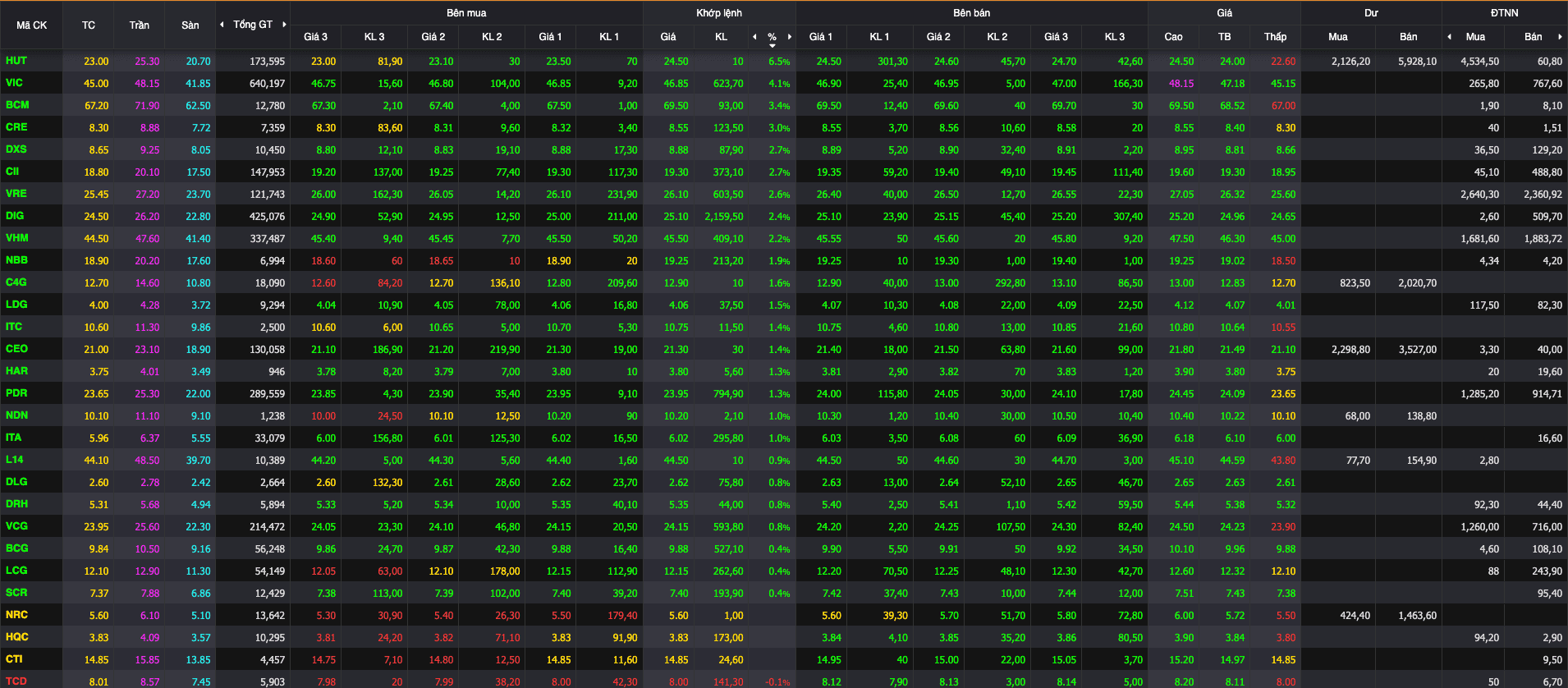This screenshot has width=1568, height=688.
Task: Click HUT percent change 6.5%
Action: 779,62
